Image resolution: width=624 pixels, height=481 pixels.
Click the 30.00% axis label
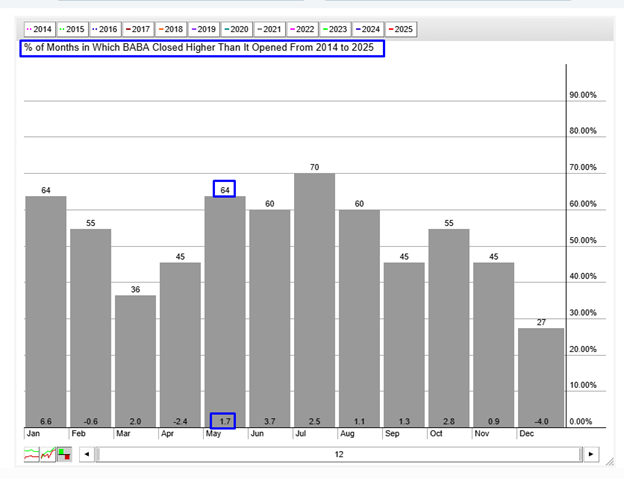[x=583, y=313]
